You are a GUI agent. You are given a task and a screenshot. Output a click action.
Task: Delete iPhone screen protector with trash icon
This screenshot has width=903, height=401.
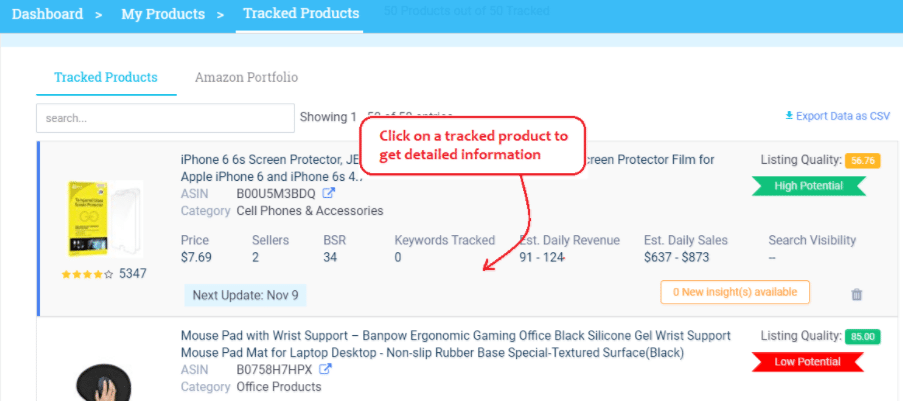(x=856, y=294)
